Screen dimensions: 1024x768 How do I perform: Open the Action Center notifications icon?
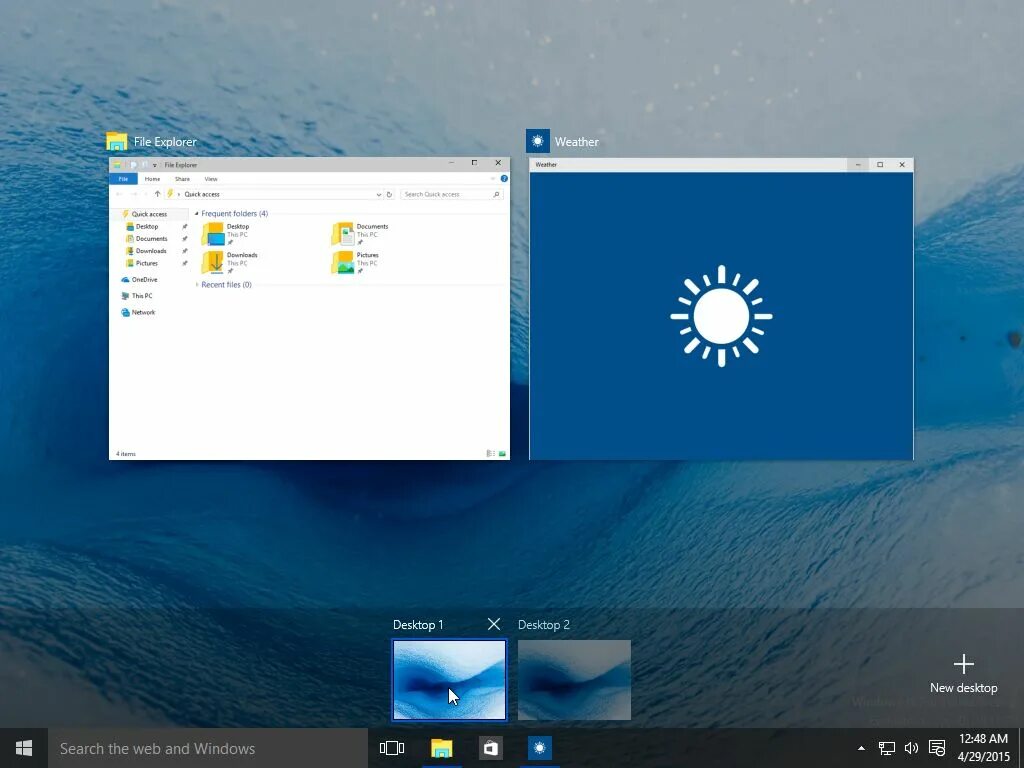click(x=936, y=748)
